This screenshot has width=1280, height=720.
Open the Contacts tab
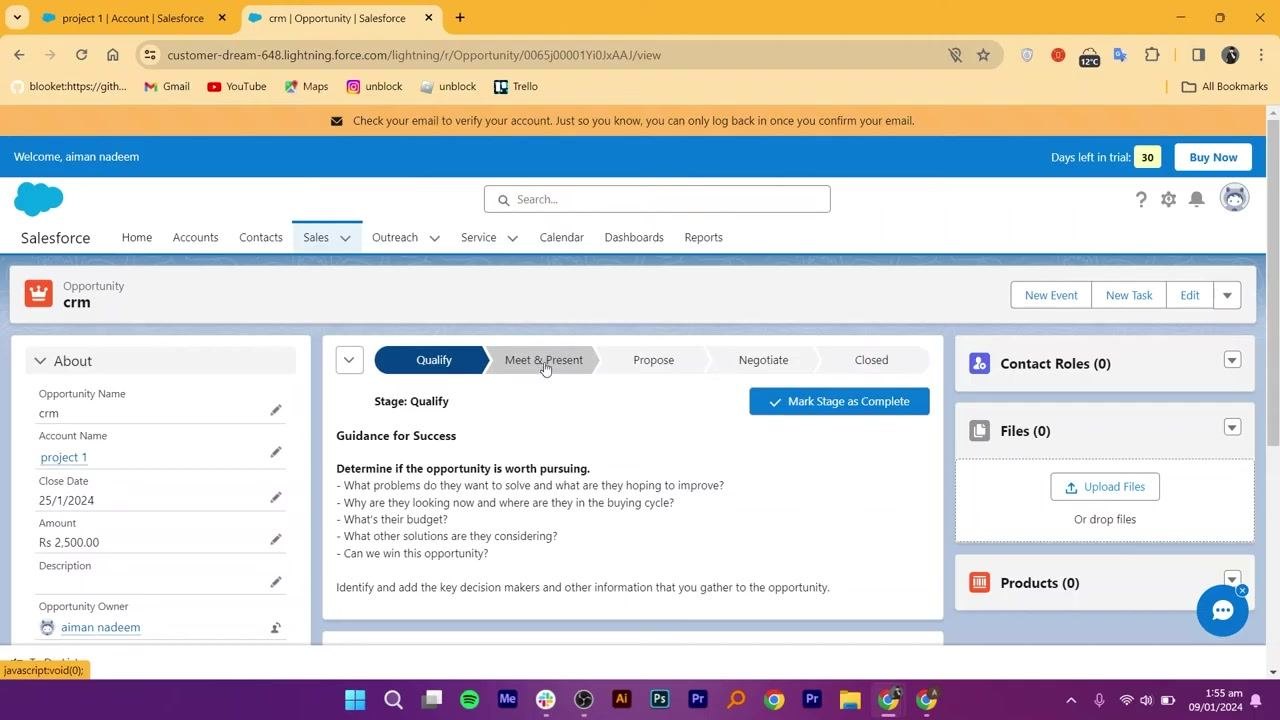(261, 238)
